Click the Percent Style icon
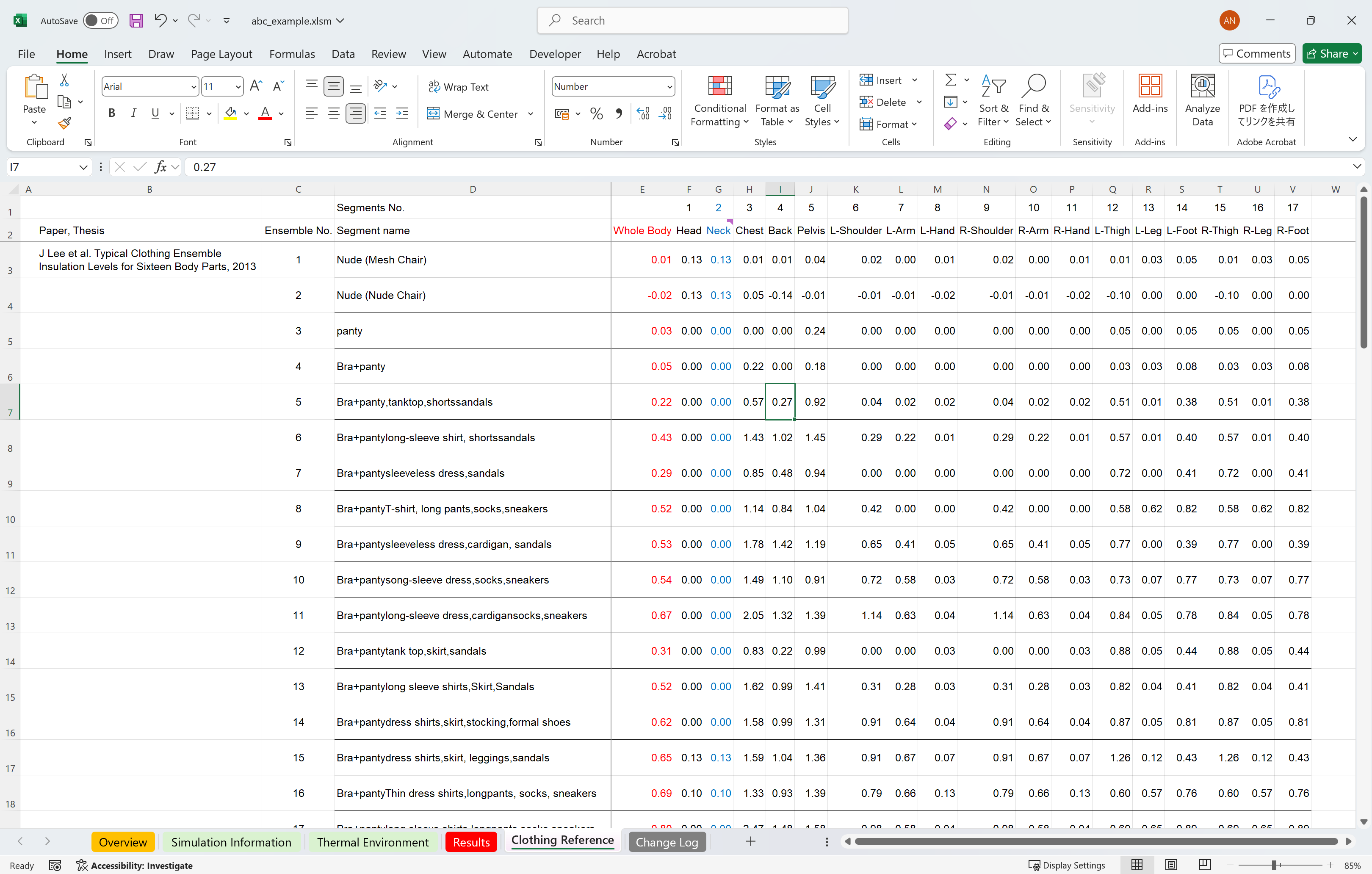 click(597, 114)
